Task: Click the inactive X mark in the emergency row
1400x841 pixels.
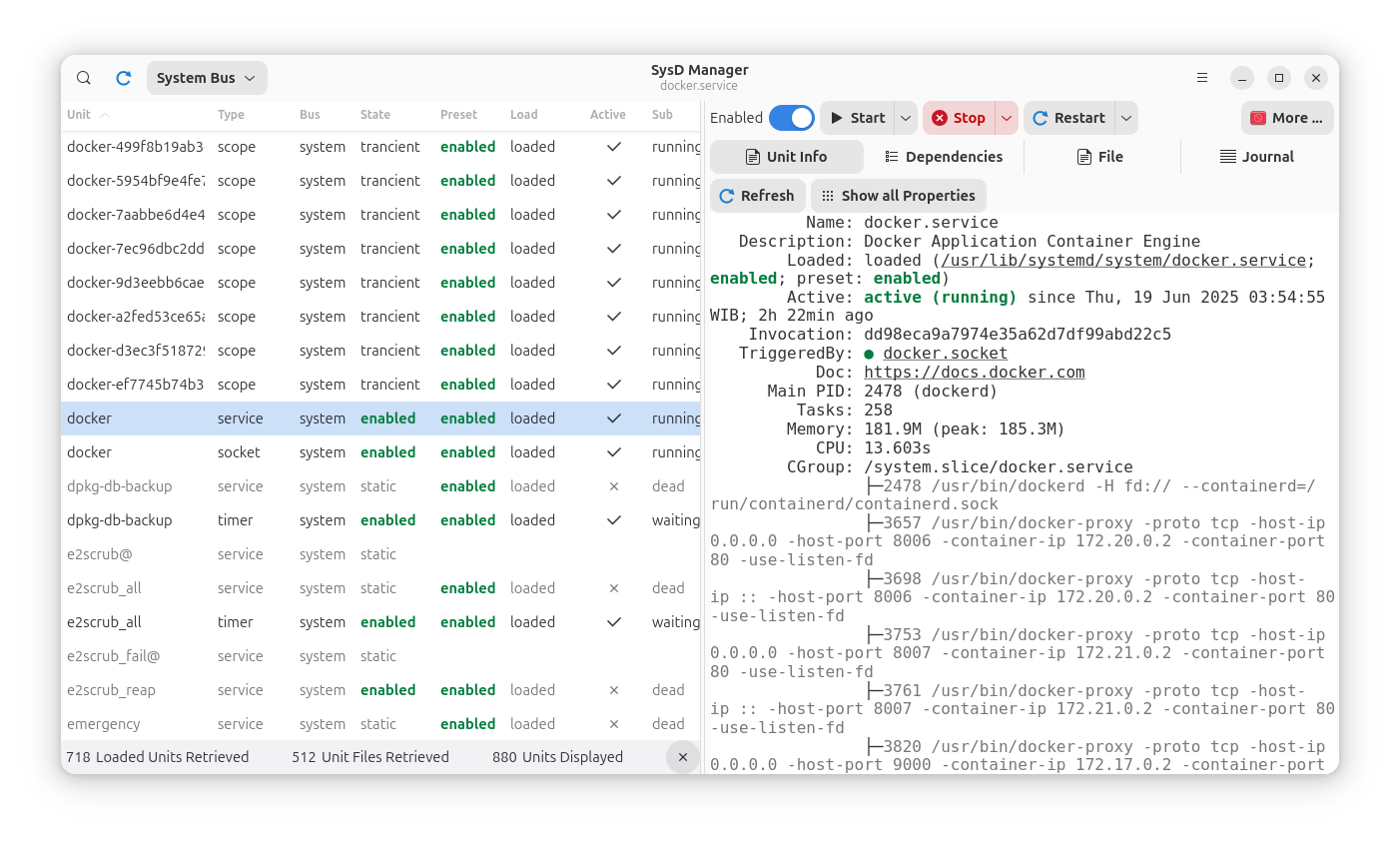Action: pyautogui.click(x=614, y=724)
